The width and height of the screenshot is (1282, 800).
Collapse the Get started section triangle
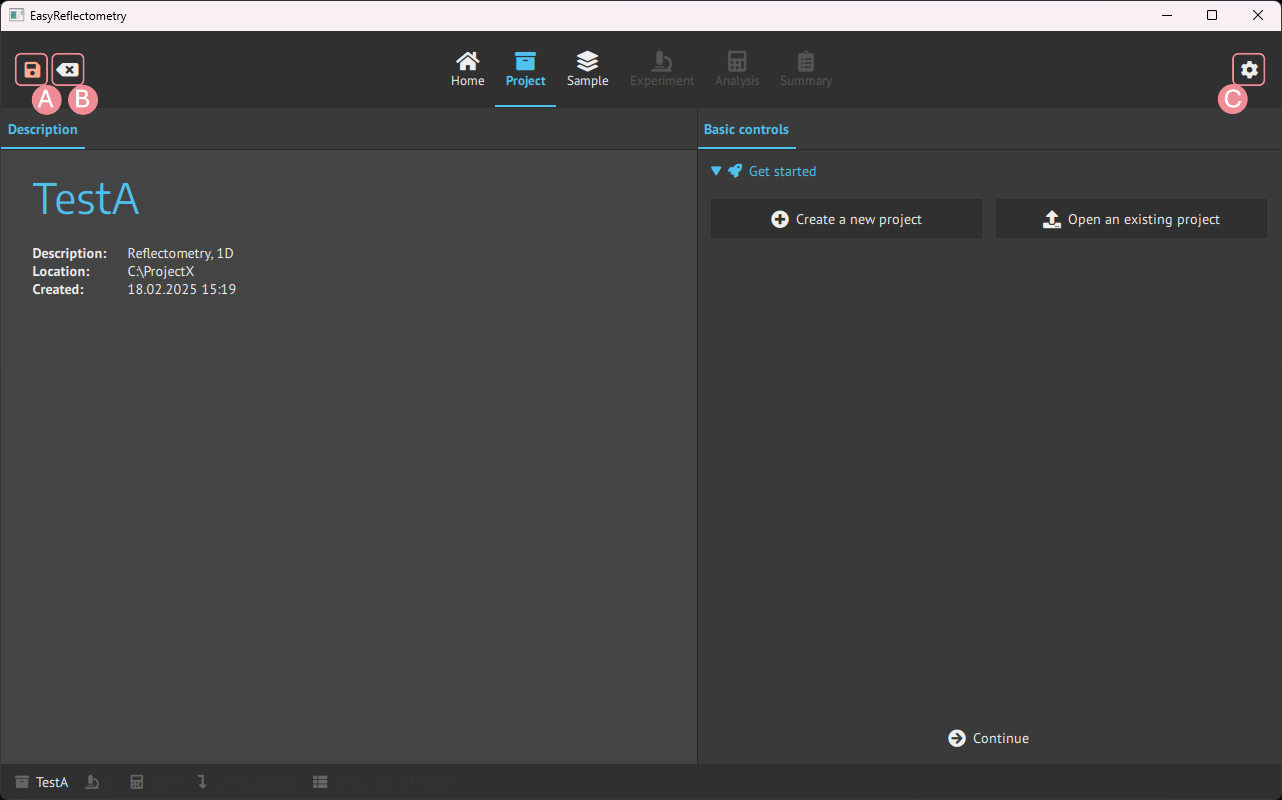(716, 171)
